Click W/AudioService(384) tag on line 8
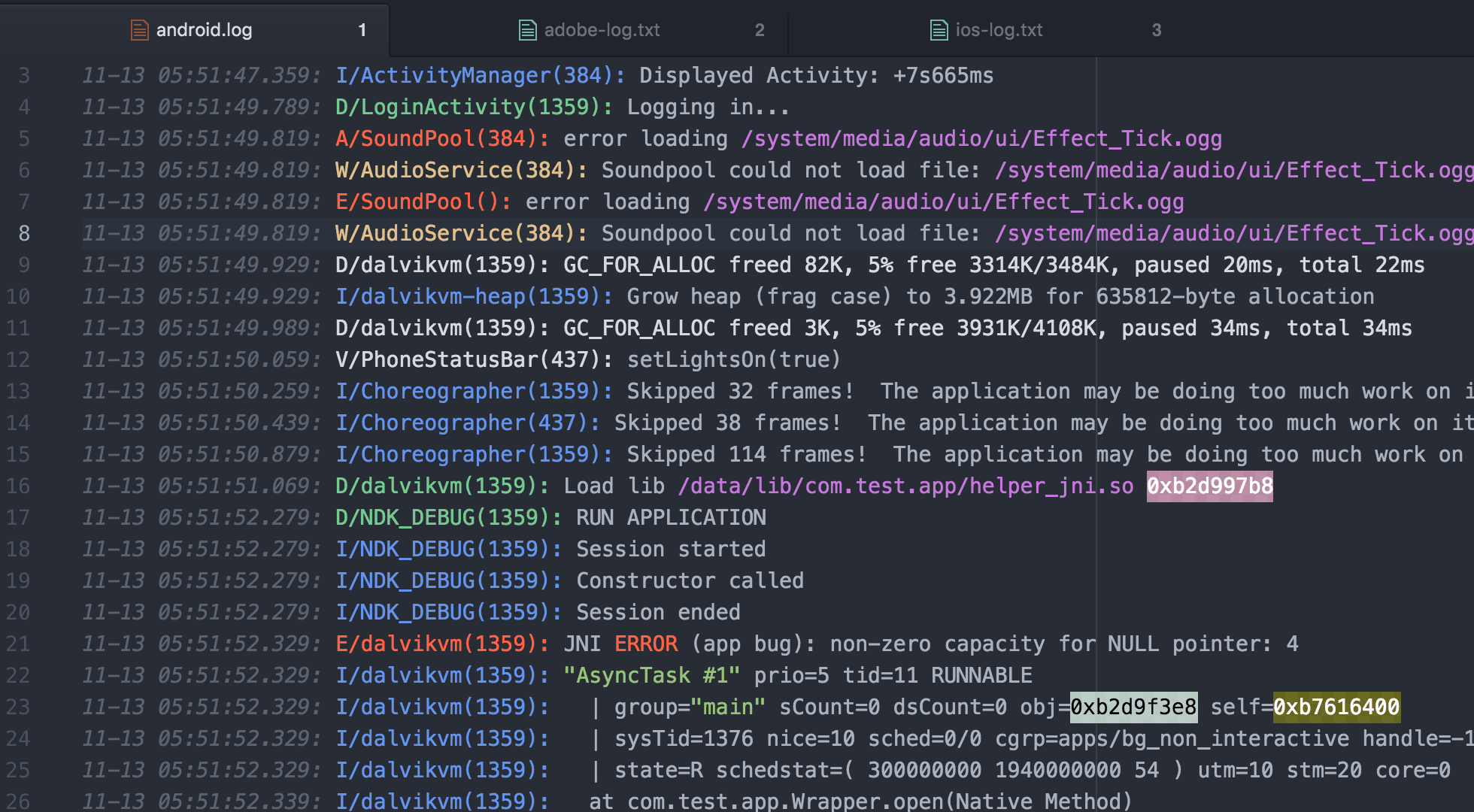 coord(462,233)
